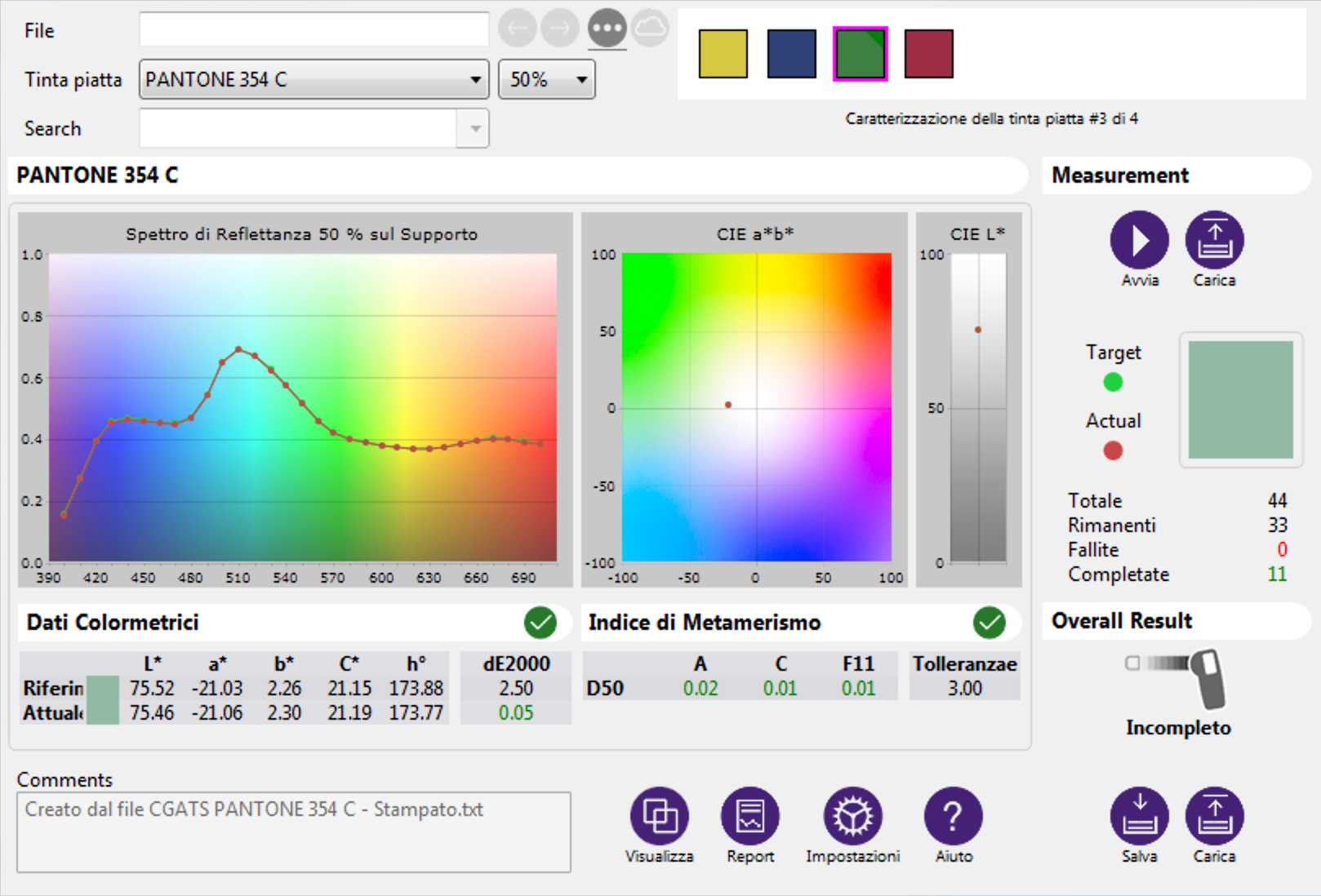The width and height of the screenshot is (1321, 896).
Task: Click the cloud icon next to File
Action: [650, 29]
